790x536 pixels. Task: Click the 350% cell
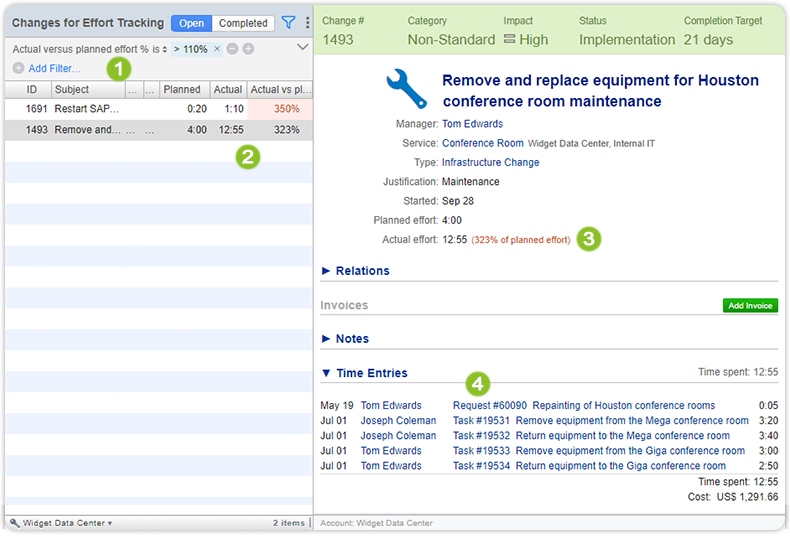point(280,109)
